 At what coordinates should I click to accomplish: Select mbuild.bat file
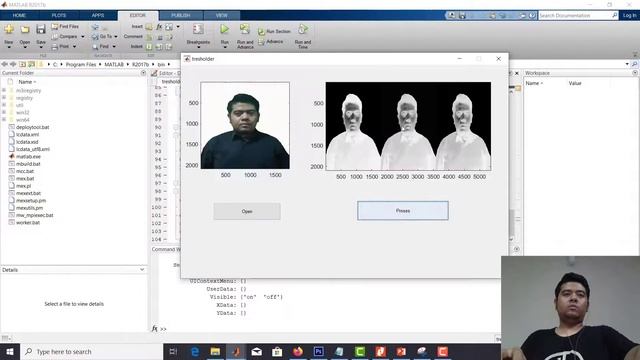point(28,164)
